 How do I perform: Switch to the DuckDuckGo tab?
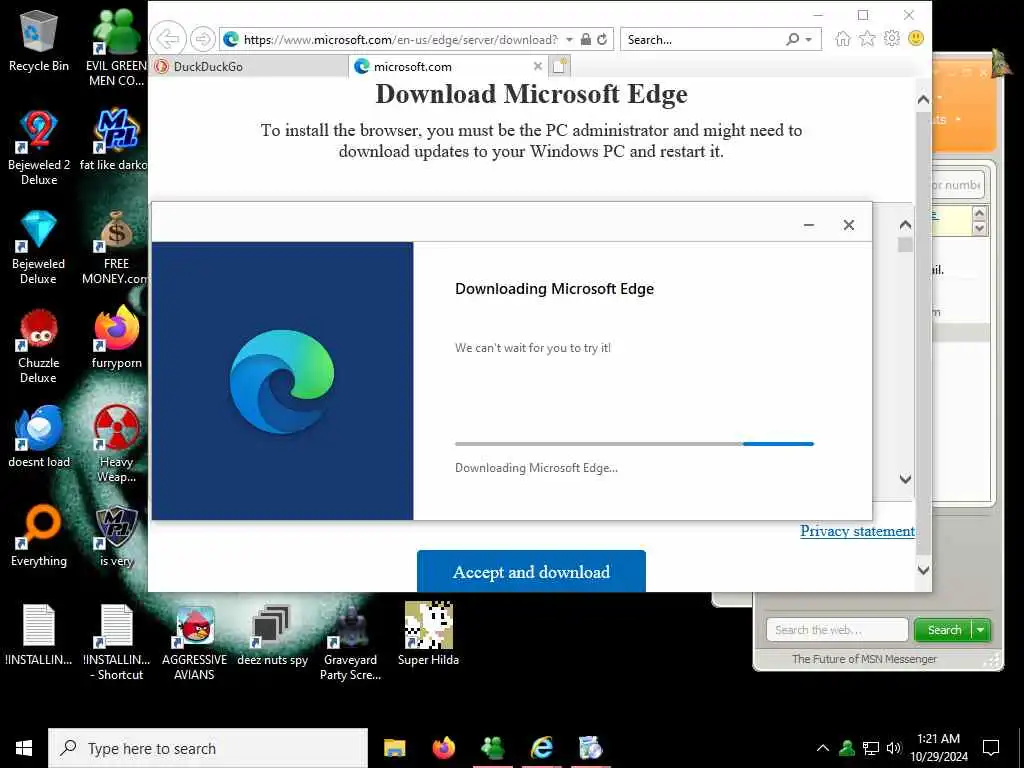[249, 66]
